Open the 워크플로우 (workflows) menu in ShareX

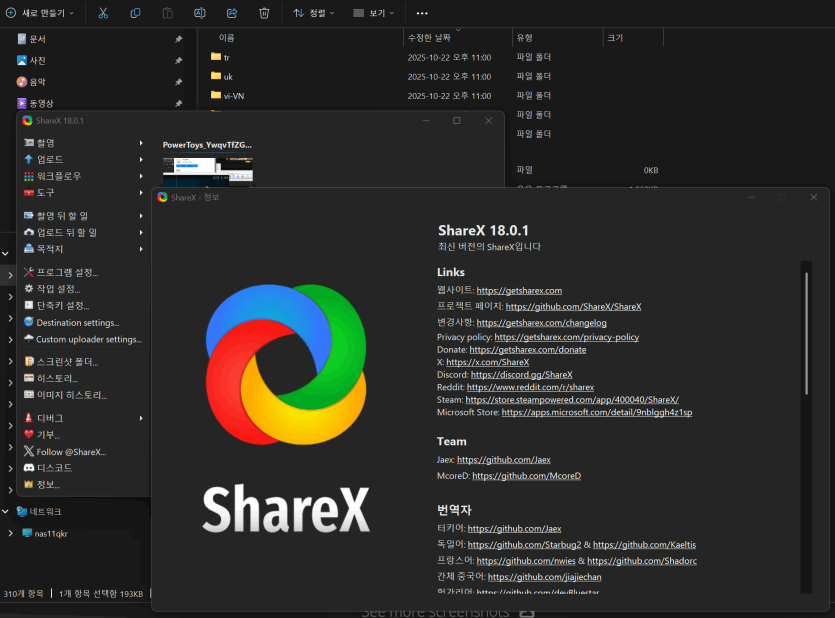(x=84, y=176)
